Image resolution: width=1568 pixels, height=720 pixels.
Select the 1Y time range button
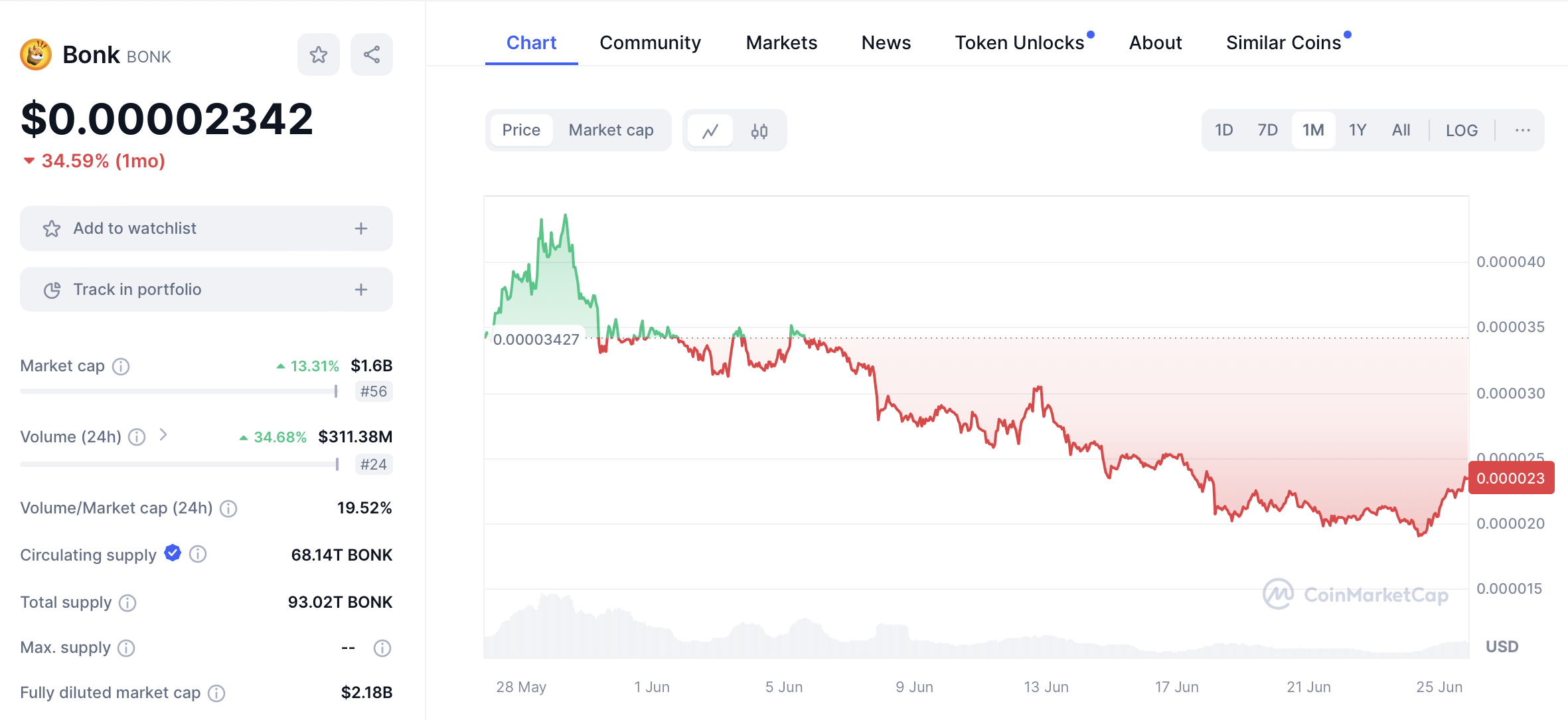tap(1358, 131)
